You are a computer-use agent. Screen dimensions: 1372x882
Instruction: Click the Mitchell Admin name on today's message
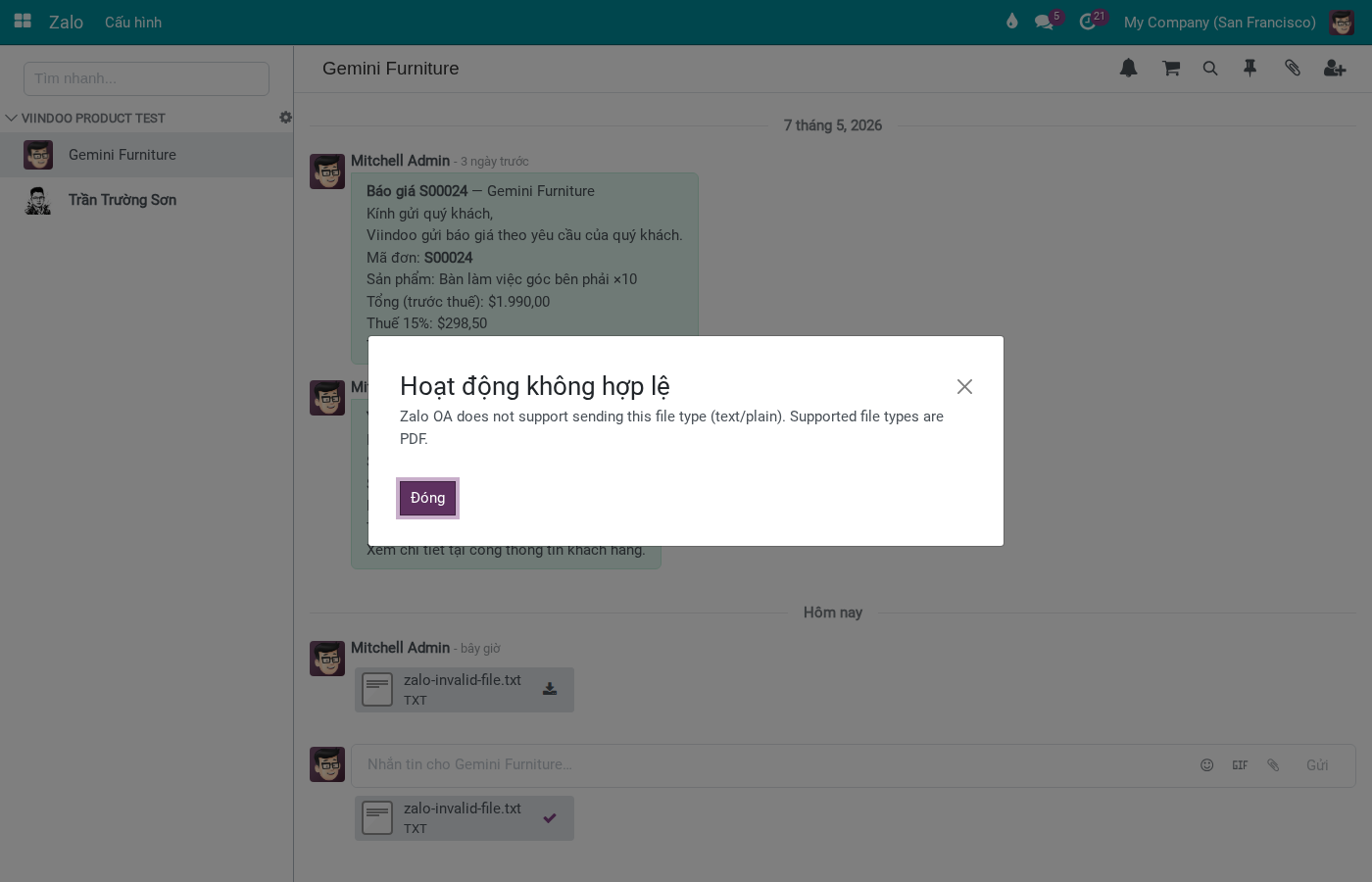click(400, 648)
